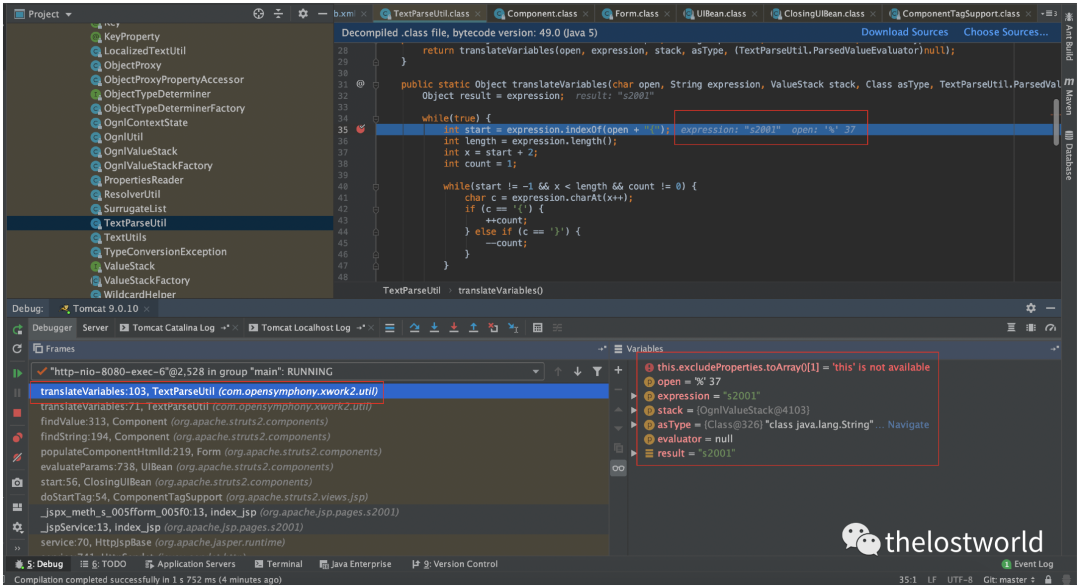Stop the debug session with red square
The image size is (1080, 588).
tap(17, 413)
